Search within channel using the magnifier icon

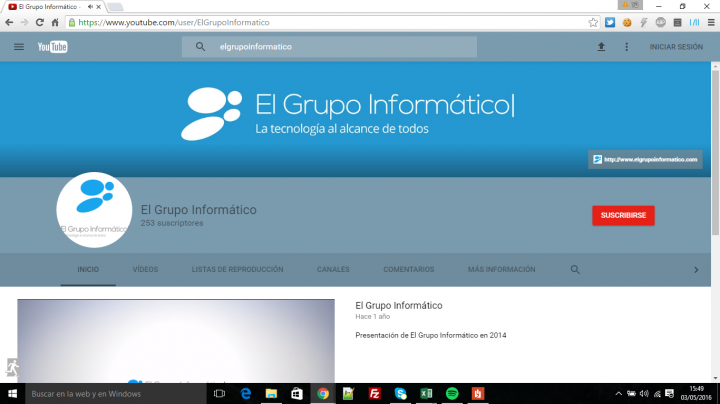tap(575, 269)
